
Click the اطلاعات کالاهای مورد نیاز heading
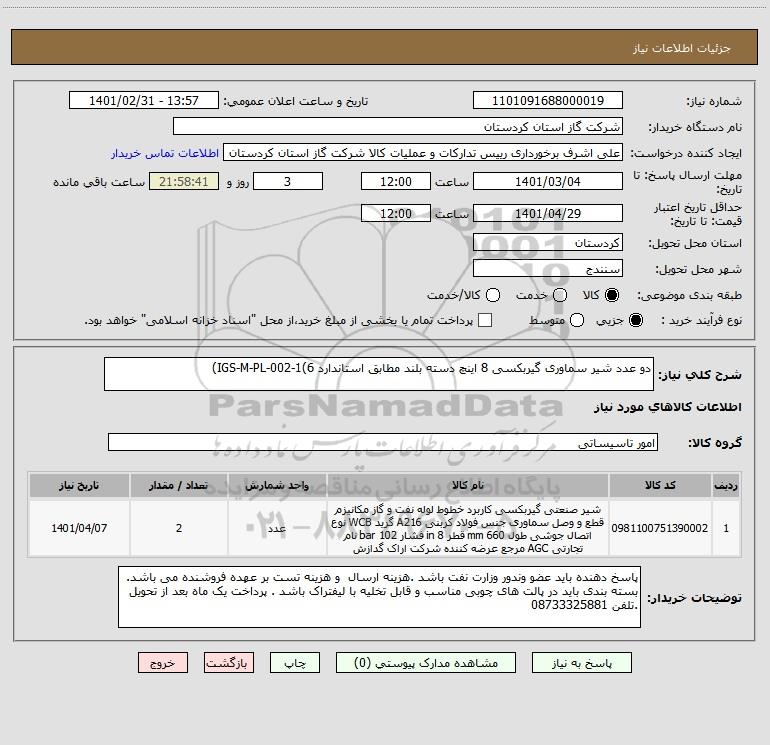point(667,407)
